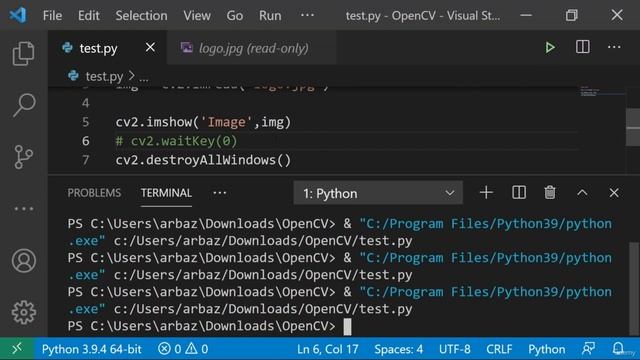Open the Manage gear icon

coord(24,312)
